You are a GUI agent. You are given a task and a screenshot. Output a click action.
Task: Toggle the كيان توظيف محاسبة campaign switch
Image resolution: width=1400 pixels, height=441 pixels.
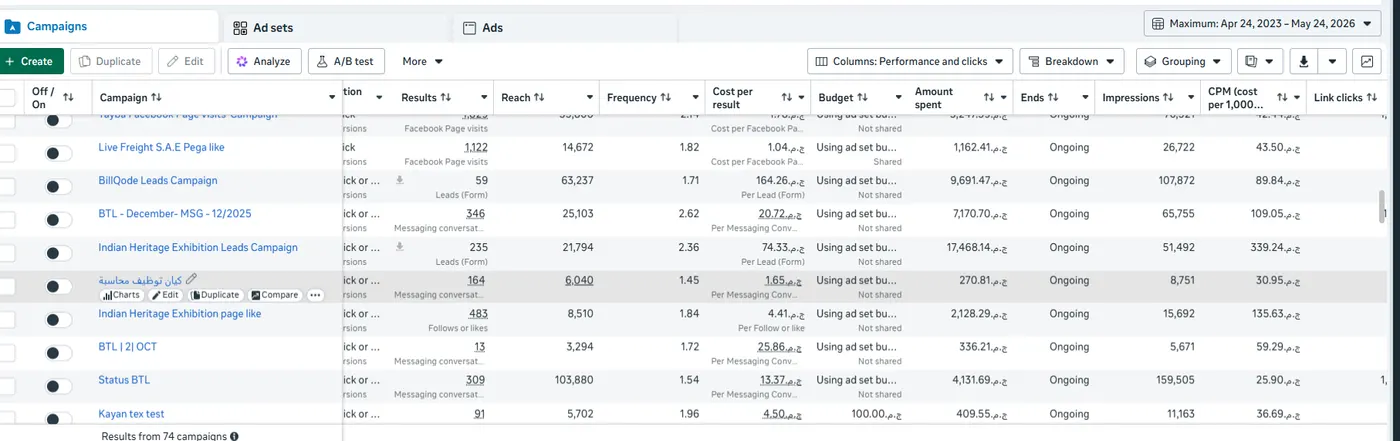[59, 287]
